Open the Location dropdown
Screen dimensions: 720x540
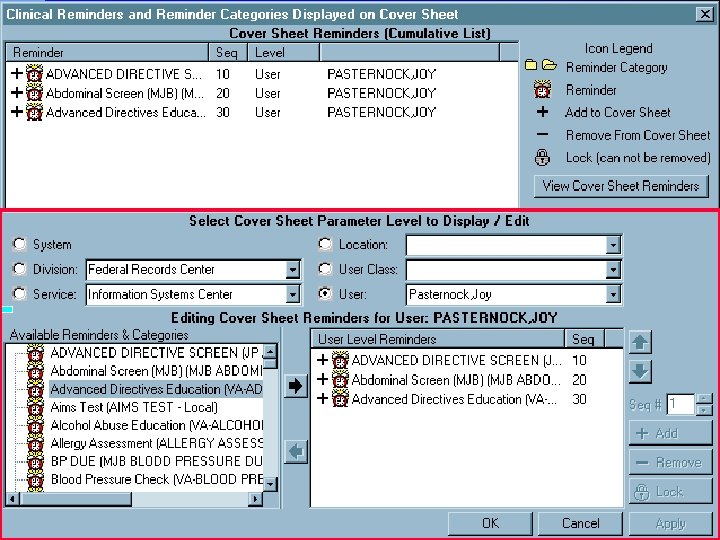[x=613, y=245]
